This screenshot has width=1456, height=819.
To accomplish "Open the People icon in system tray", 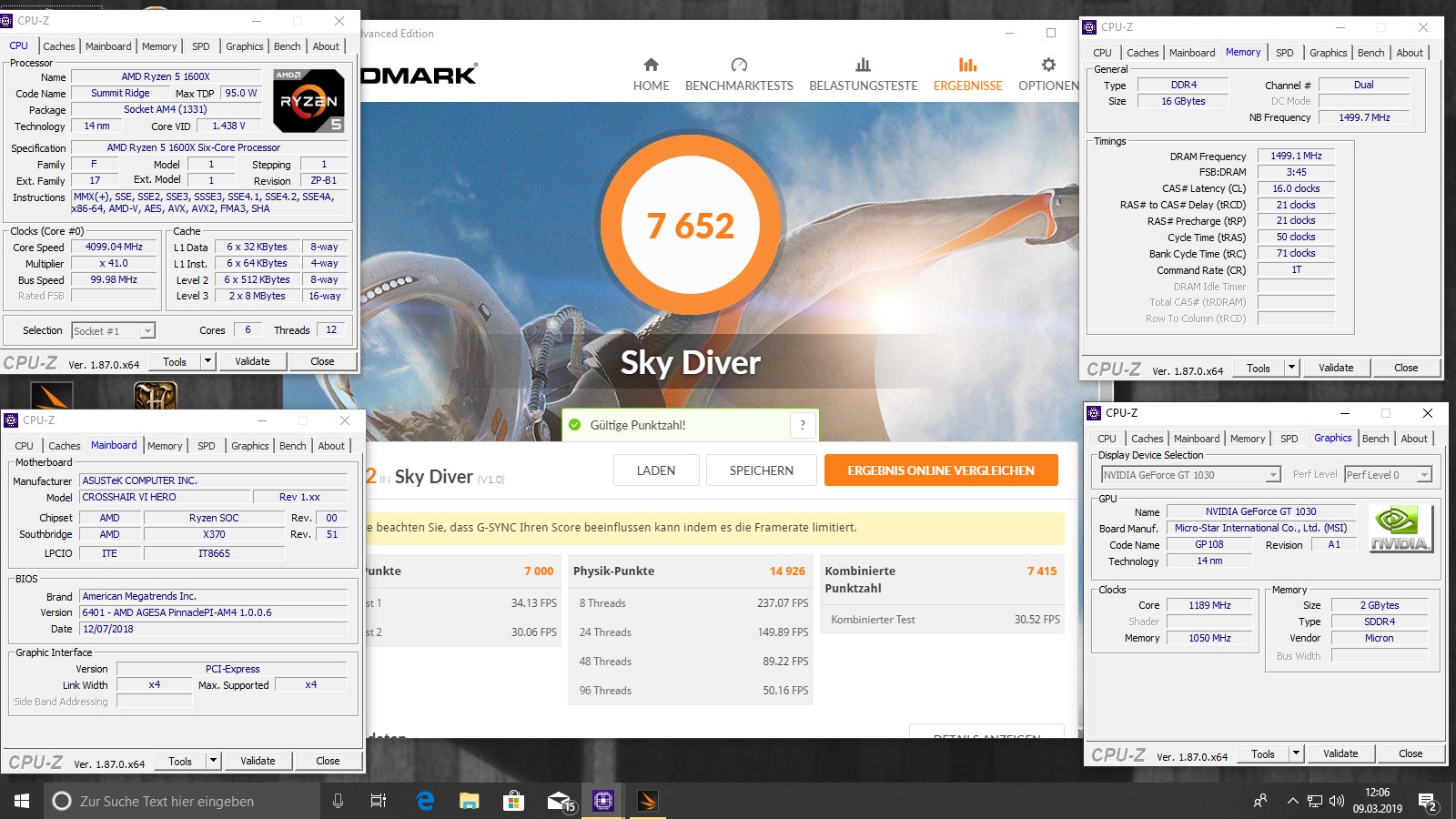I will coord(1260,801).
